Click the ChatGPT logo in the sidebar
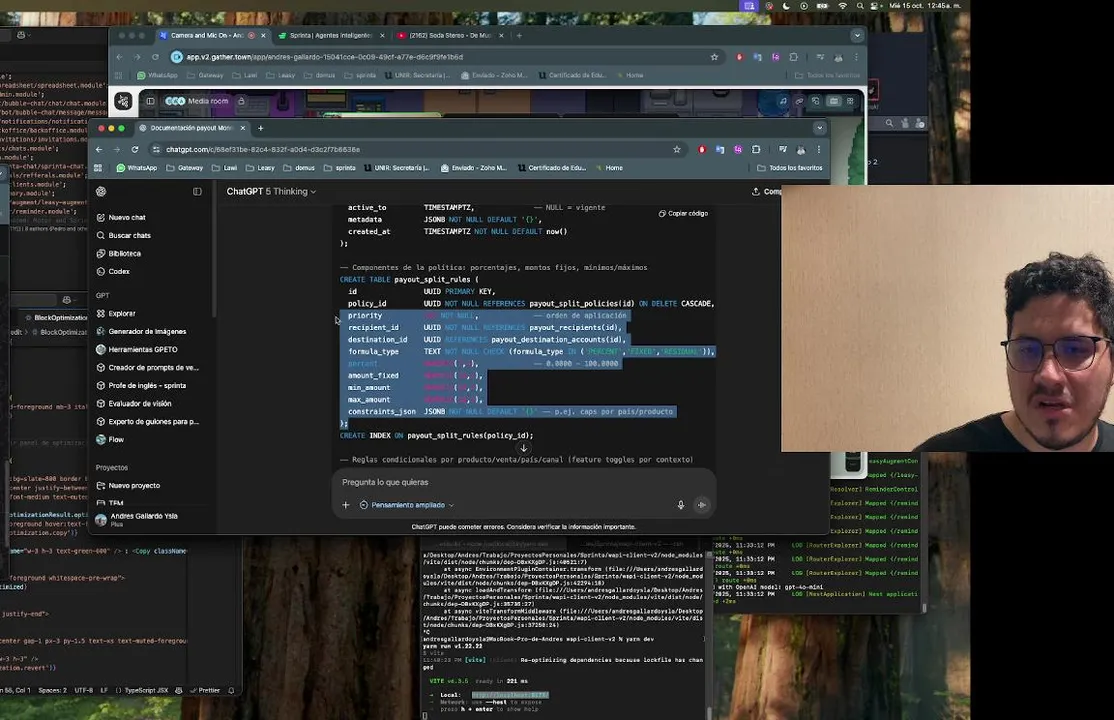1114x720 pixels. pyautogui.click(x=101, y=191)
